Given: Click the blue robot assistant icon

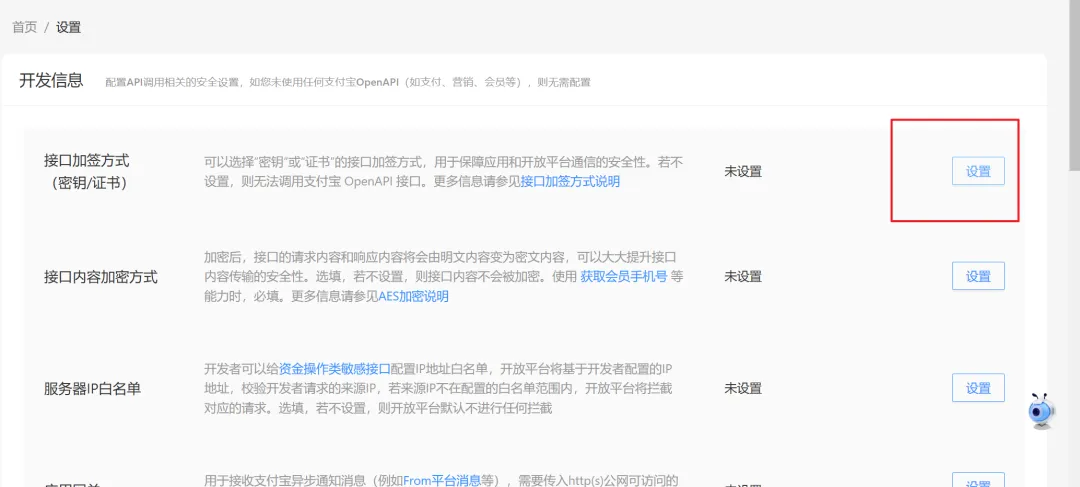Looking at the screenshot, I should (x=1043, y=410).
